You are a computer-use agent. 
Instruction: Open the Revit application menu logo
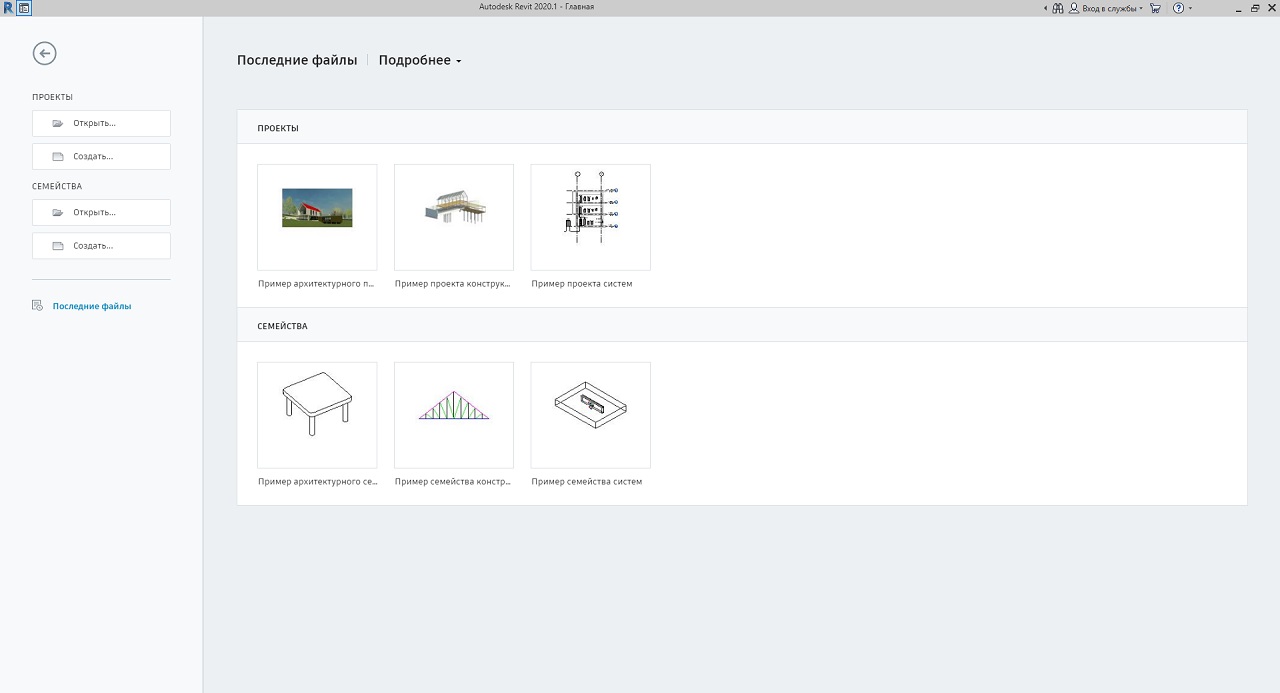coord(8,7)
